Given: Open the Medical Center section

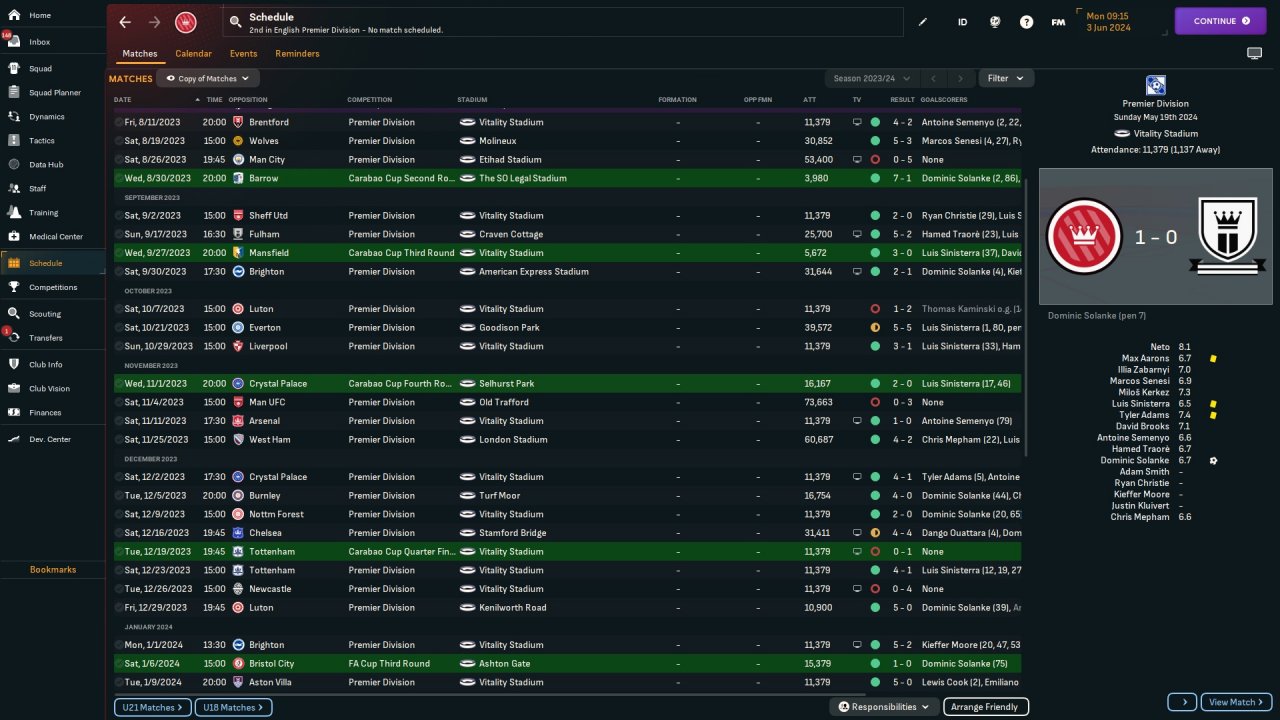Looking at the screenshot, I should (14, 237).
